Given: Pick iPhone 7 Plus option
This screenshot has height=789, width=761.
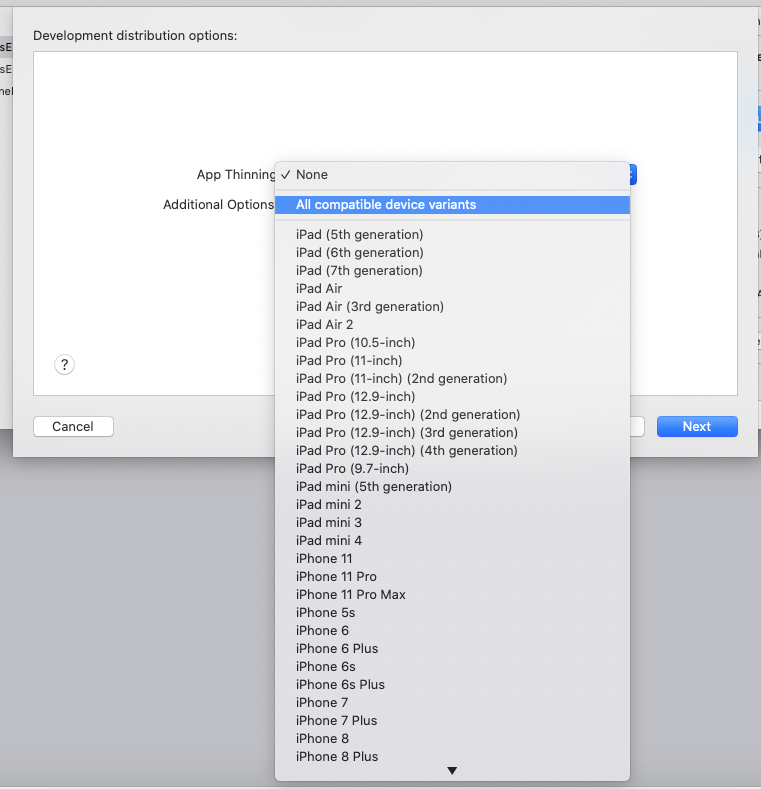Looking at the screenshot, I should click(x=336, y=721).
